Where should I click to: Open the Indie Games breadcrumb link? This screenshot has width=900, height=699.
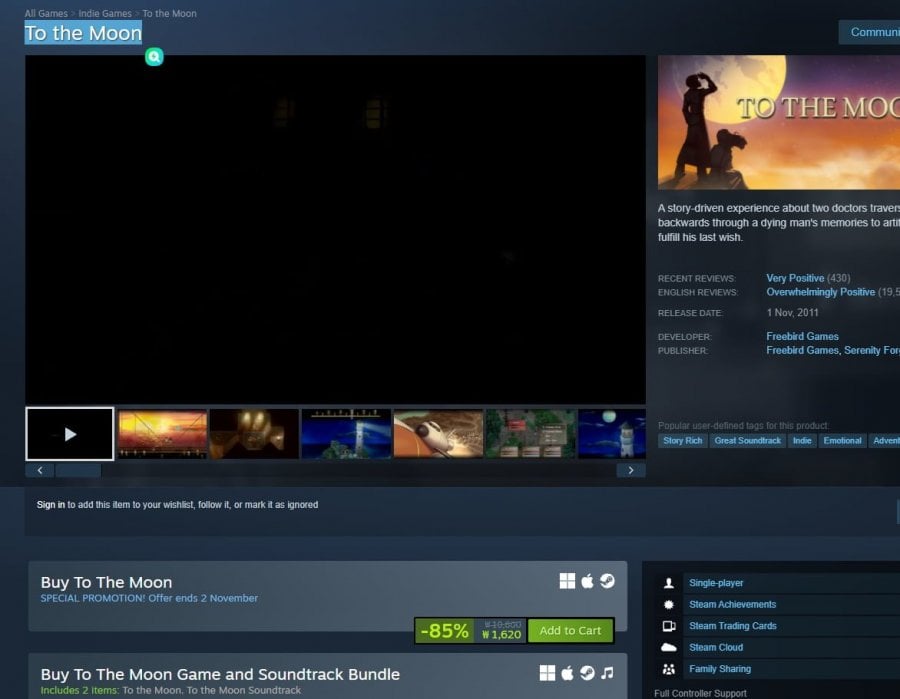105,13
